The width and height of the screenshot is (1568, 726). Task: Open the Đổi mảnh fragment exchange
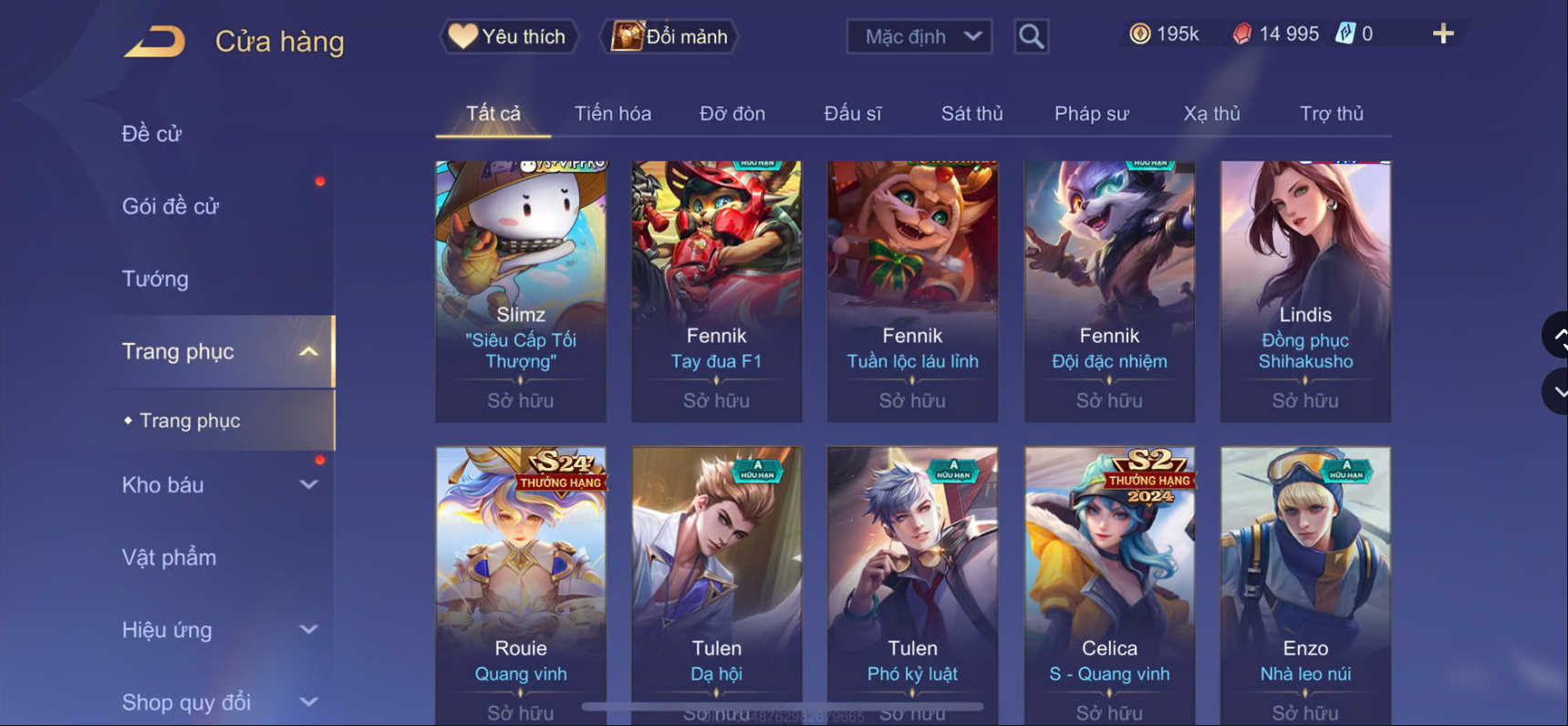tap(669, 36)
